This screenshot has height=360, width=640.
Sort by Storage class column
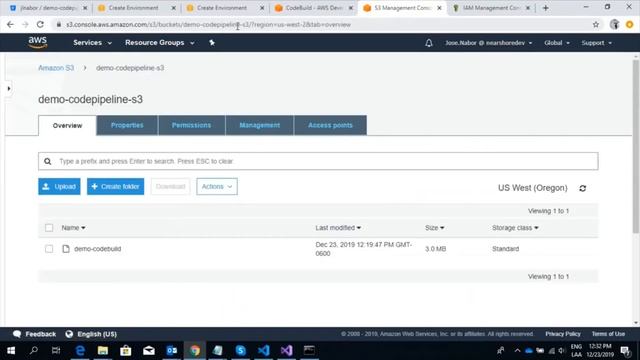pyautogui.click(x=515, y=228)
